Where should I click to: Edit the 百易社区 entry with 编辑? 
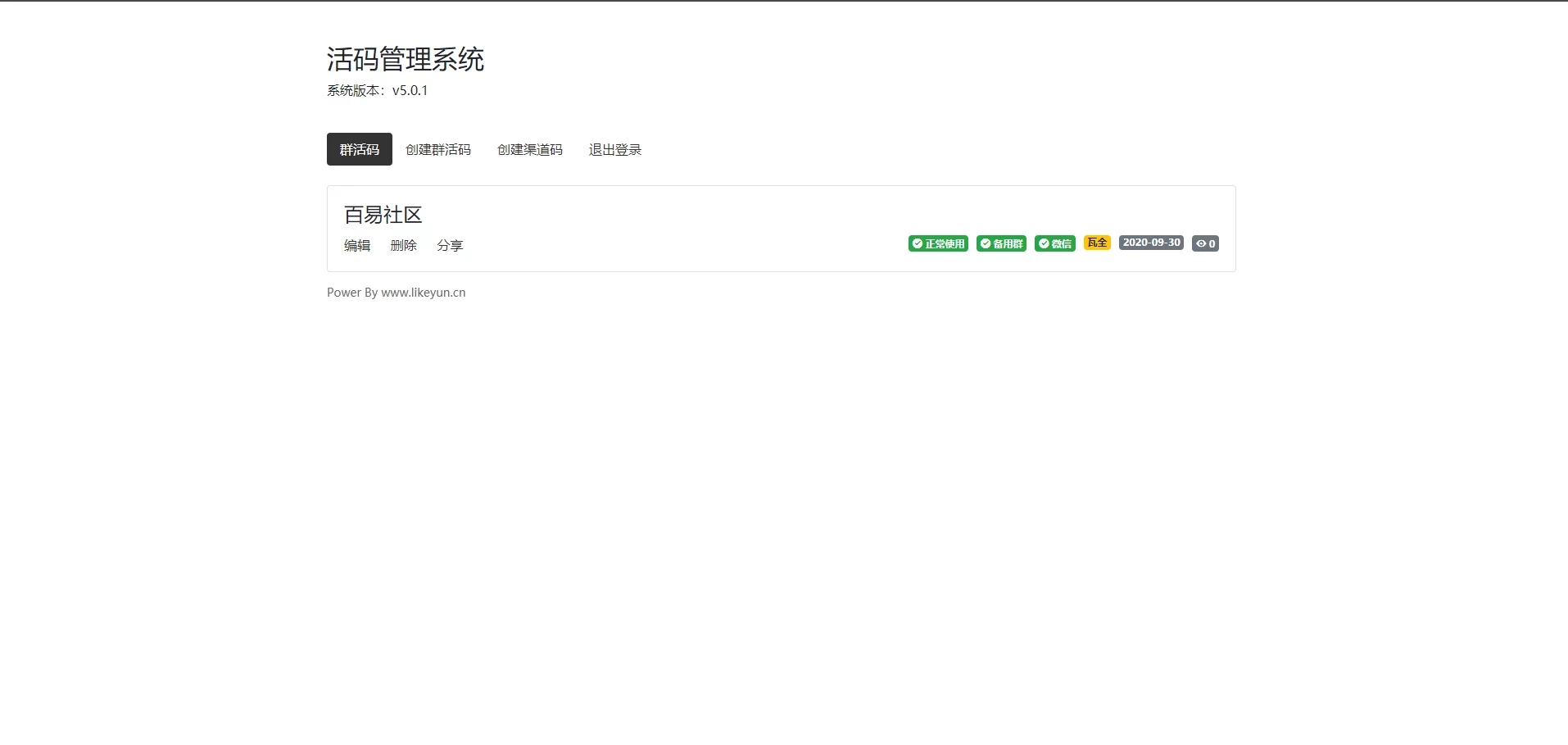tap(357, 245)
